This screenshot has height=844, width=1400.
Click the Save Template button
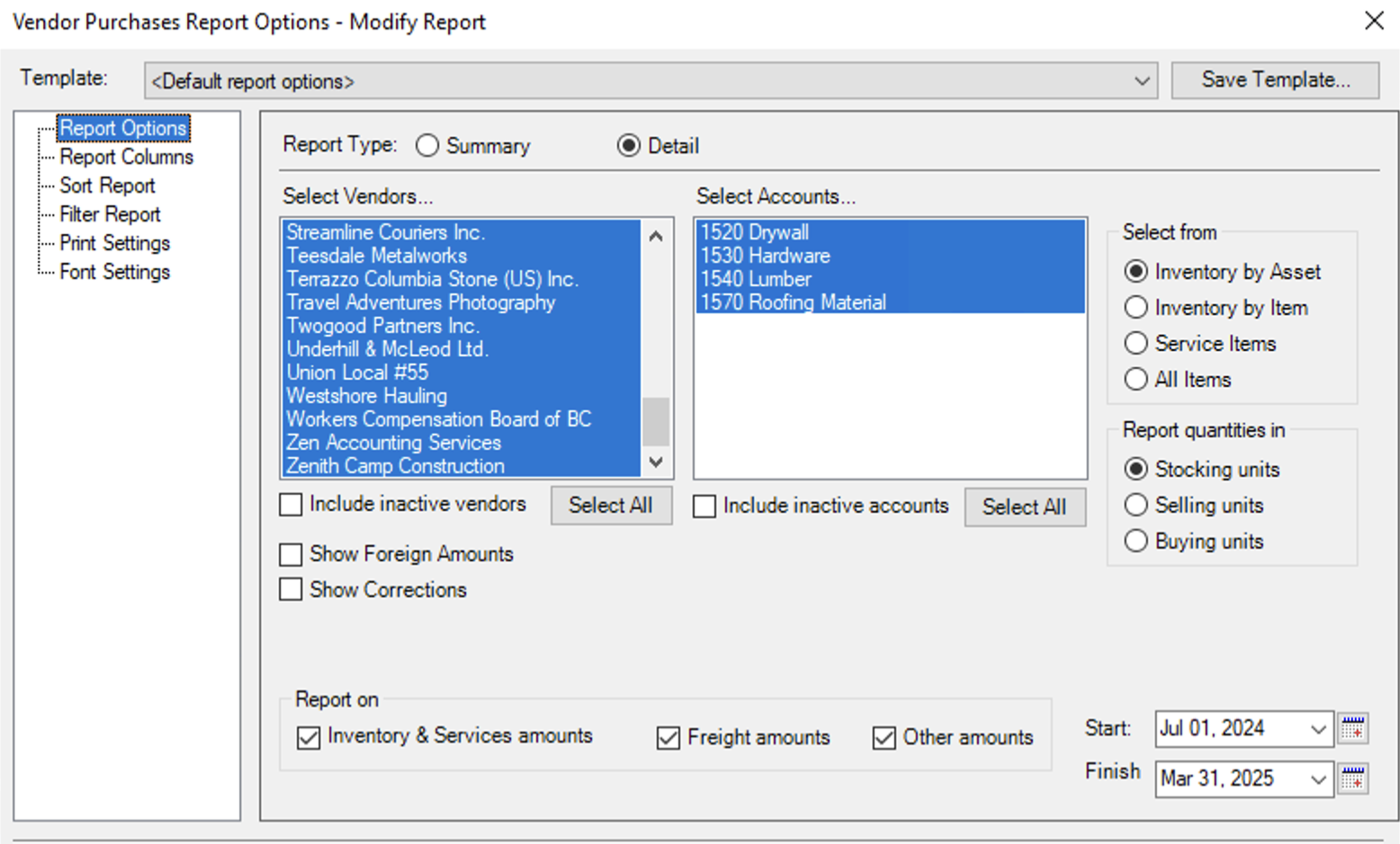point(1274,79)
